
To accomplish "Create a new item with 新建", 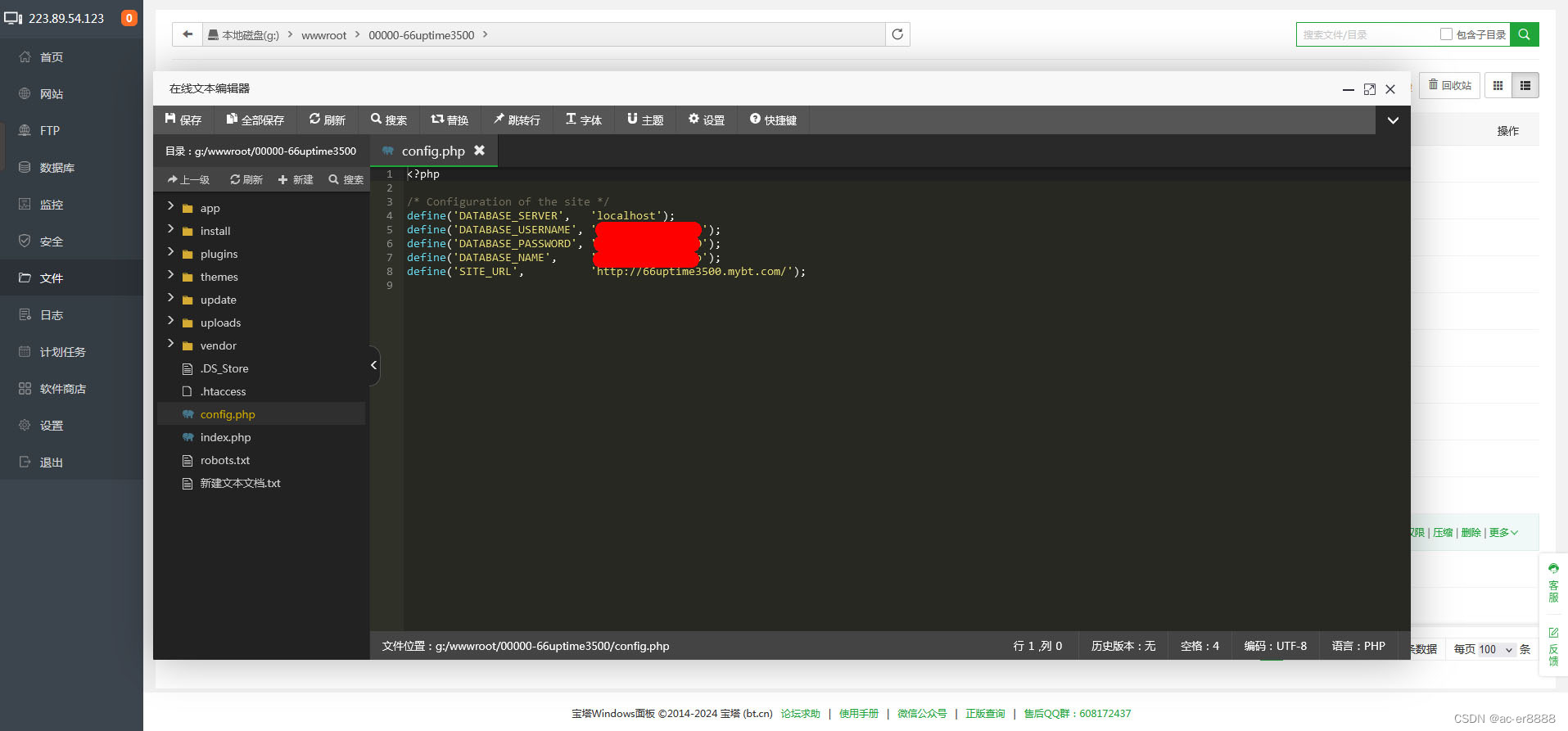I will coord(296,179).
